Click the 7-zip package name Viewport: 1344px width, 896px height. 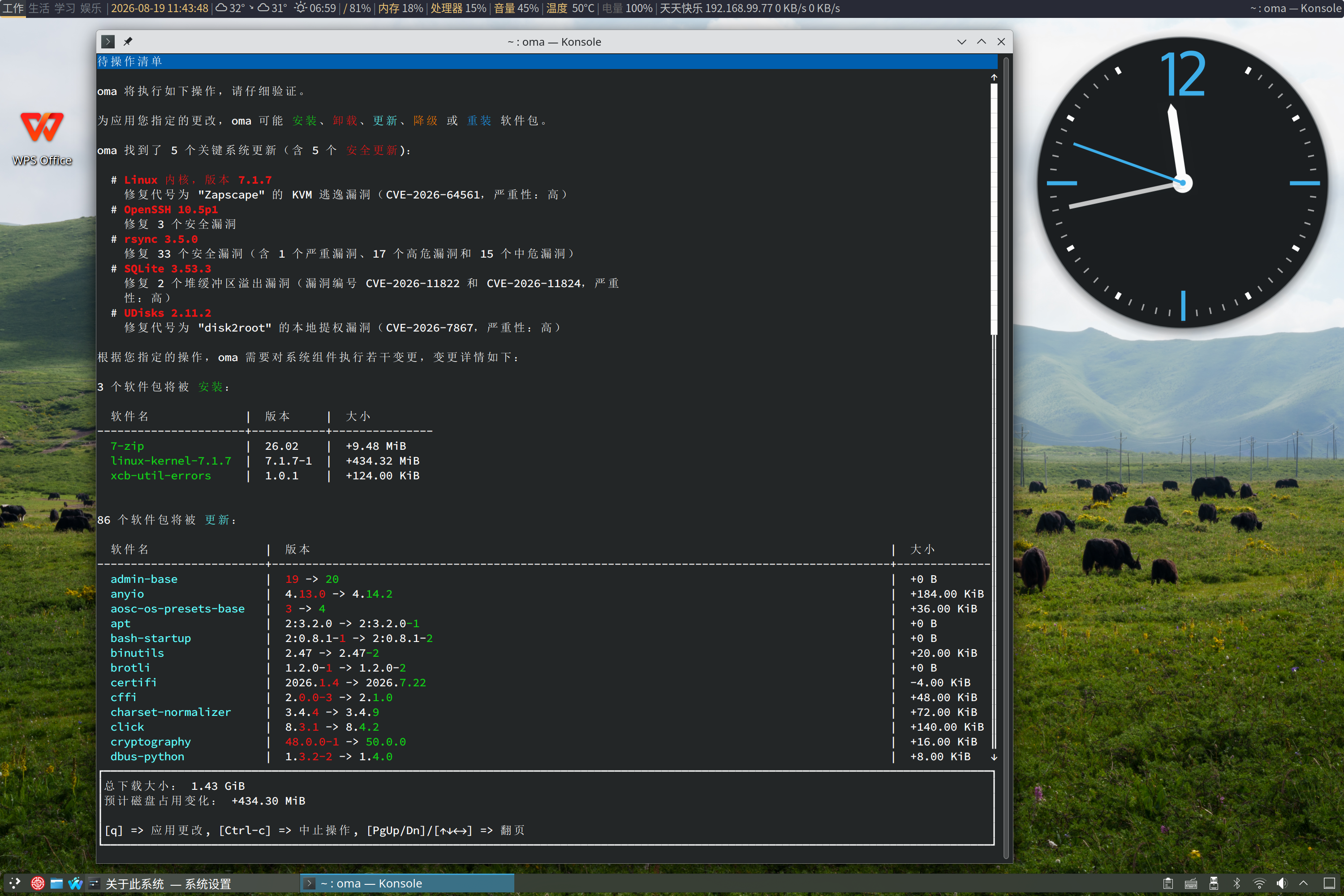(x=127, y=446)
